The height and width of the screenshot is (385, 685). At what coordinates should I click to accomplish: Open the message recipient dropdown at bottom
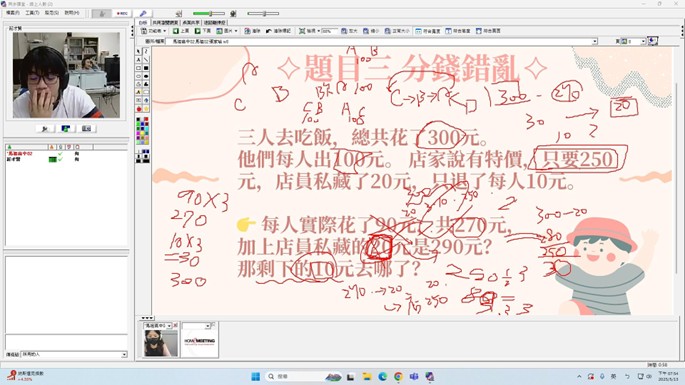(124, 354)
